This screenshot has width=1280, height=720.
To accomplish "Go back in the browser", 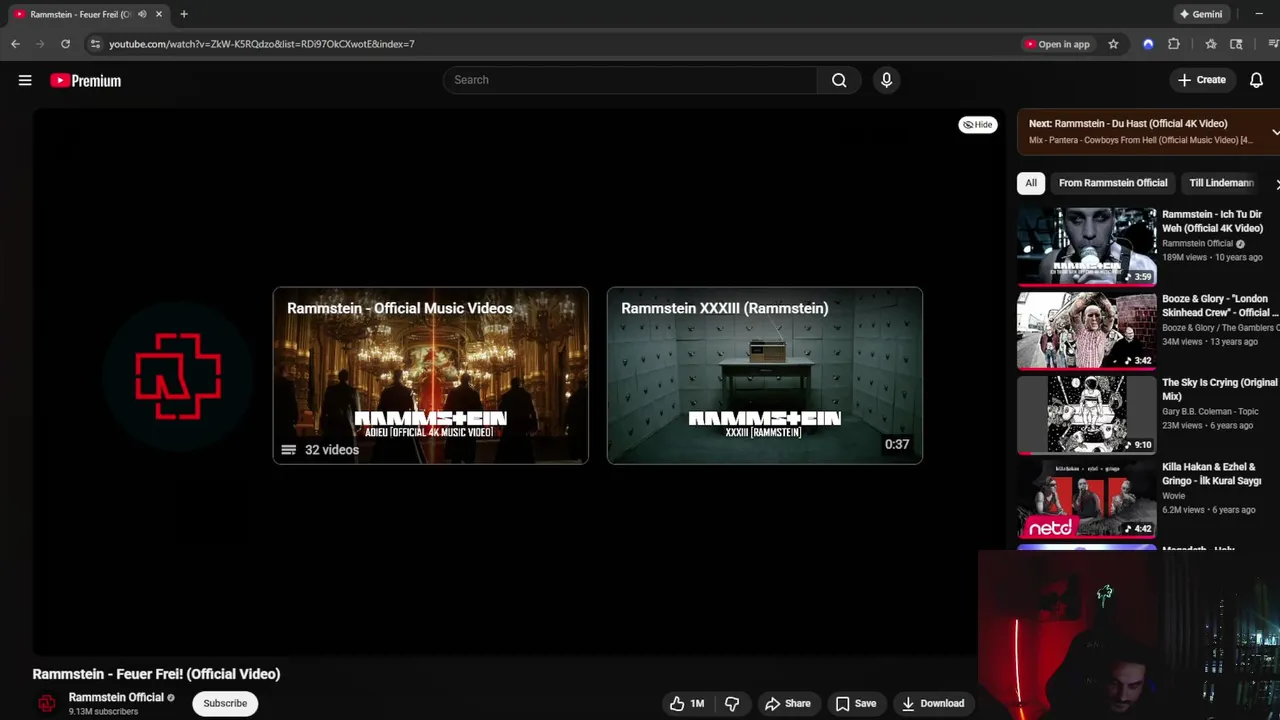I will tap(15, 44).
